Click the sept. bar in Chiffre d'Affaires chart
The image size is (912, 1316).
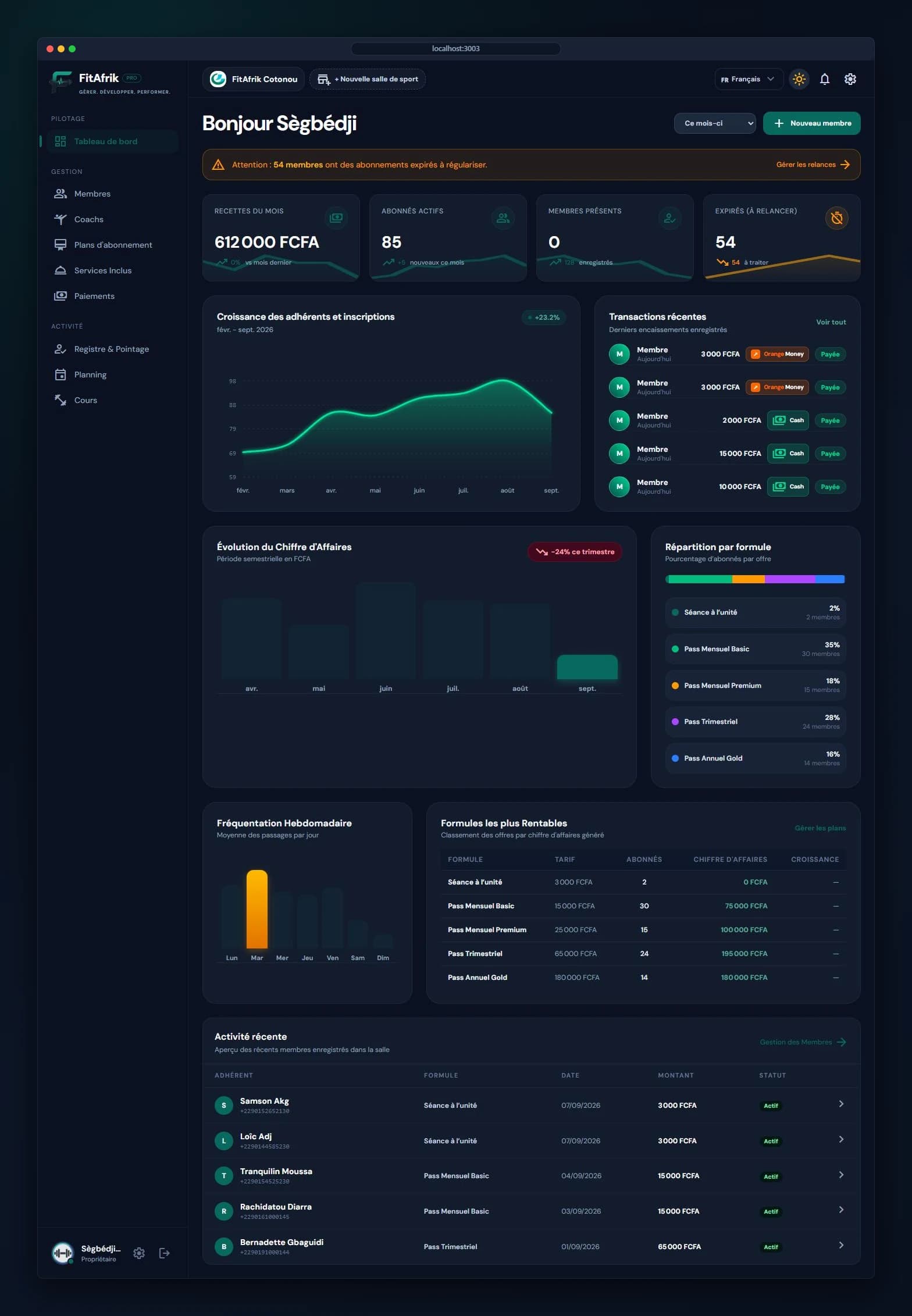(x=587, y=667)
